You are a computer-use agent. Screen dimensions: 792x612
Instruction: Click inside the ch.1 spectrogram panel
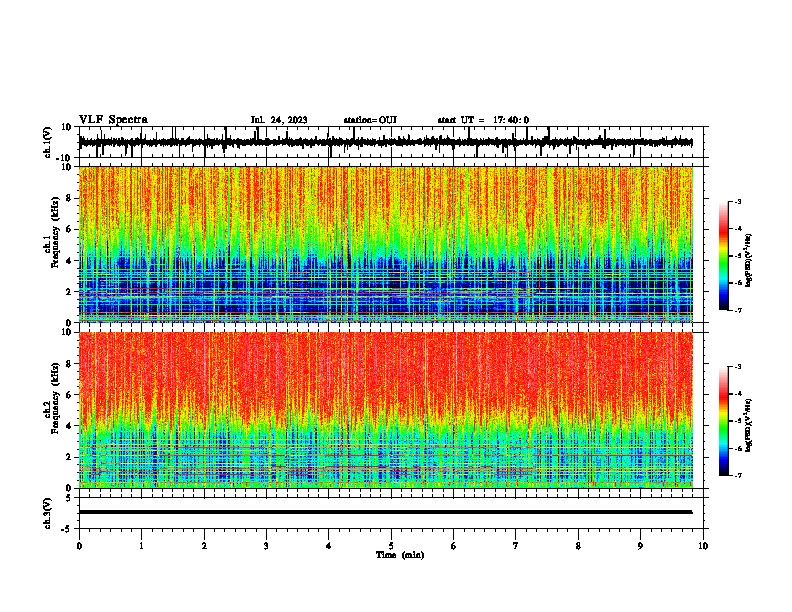(385, 244)
